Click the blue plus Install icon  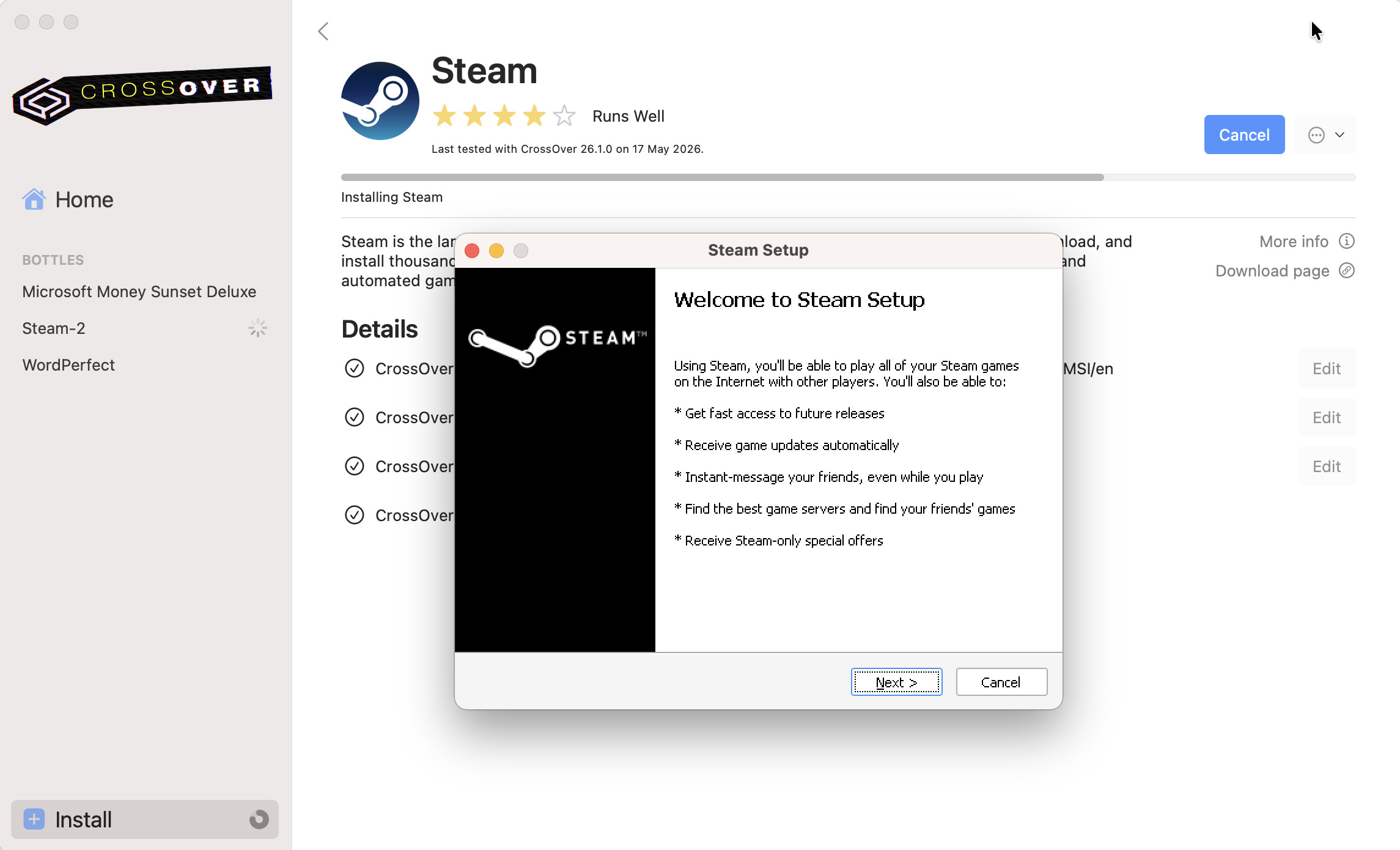(x=34, y=819)
